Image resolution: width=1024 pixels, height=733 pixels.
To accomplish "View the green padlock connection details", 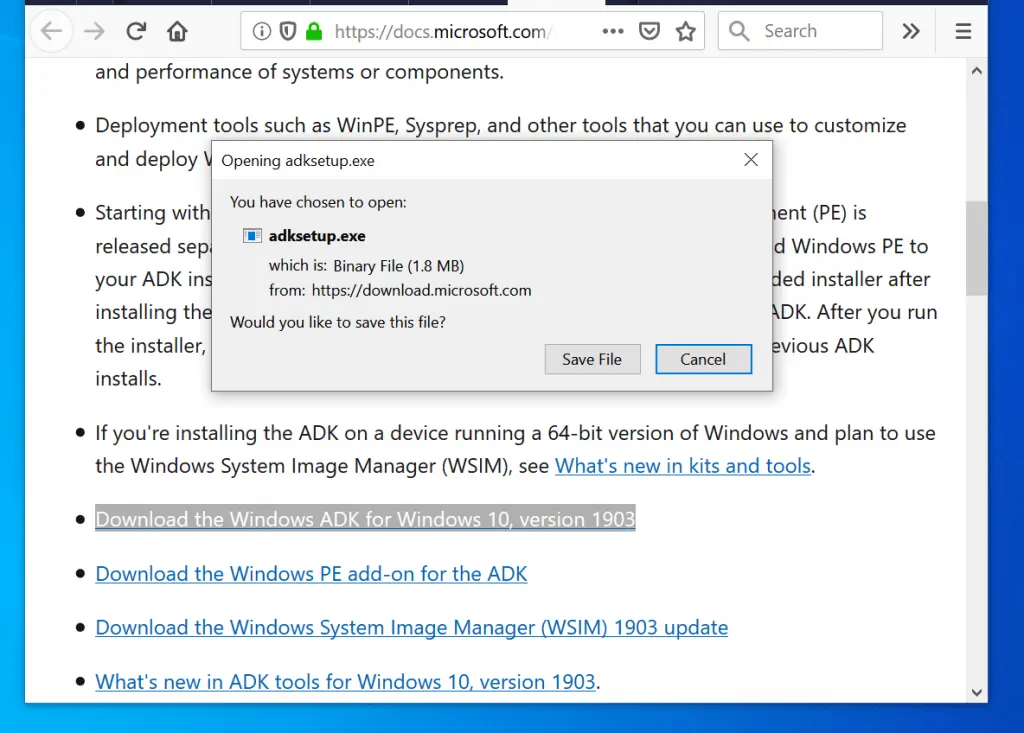I will click(x=314, y=31).
